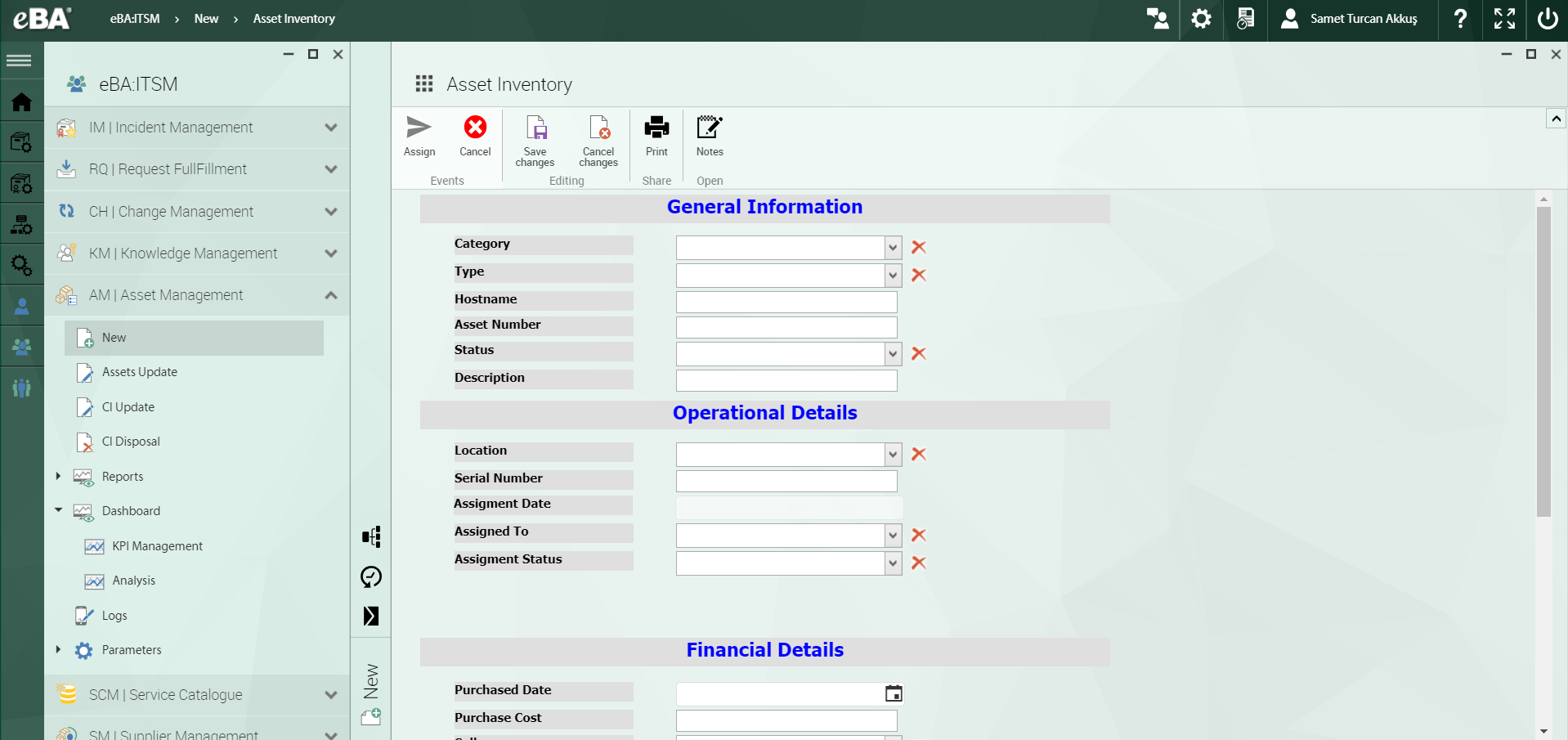Click the red Cancel icon
This screenshot has width=1568, height=740.
[x=475, y=128]
